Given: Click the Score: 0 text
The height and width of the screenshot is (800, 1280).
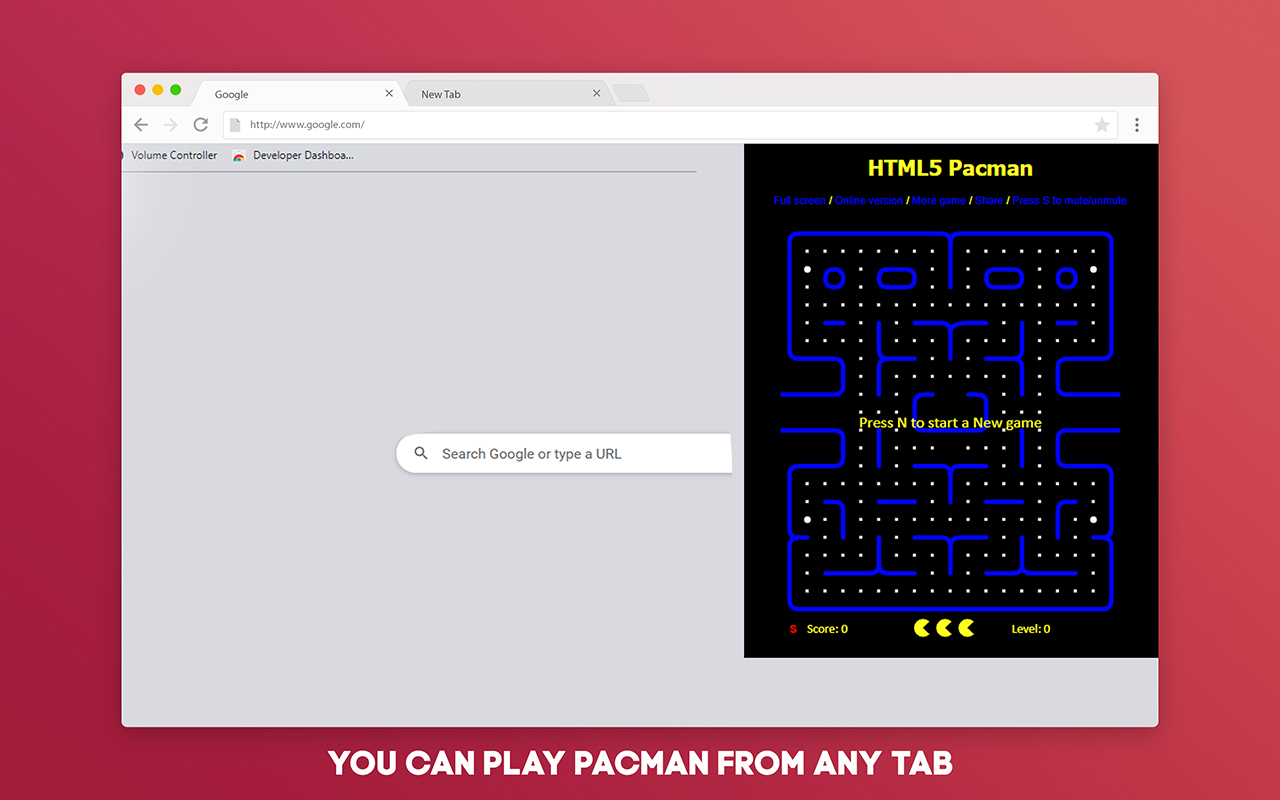Looking at the screenshot, I should pos(827,629).
